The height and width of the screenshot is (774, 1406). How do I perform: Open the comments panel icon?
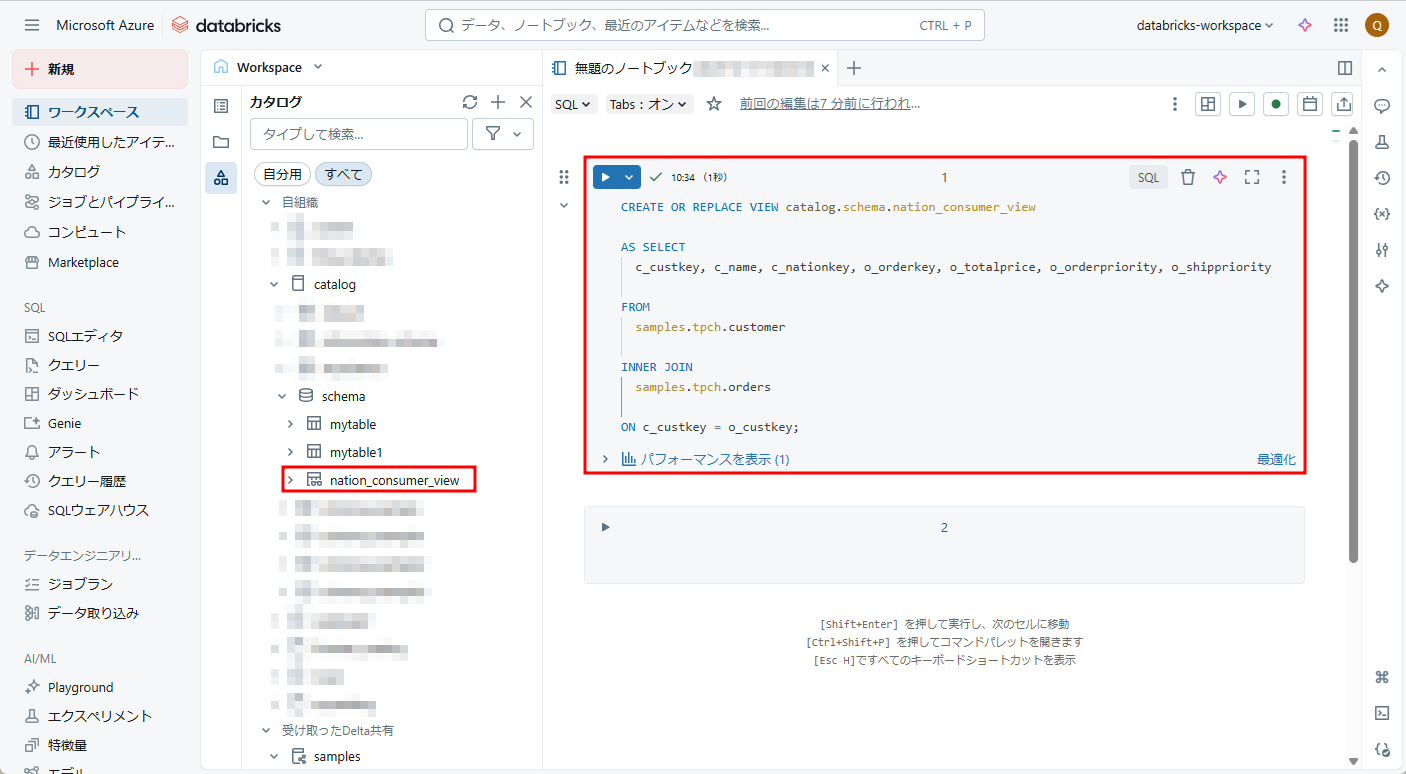point(1382,106)
